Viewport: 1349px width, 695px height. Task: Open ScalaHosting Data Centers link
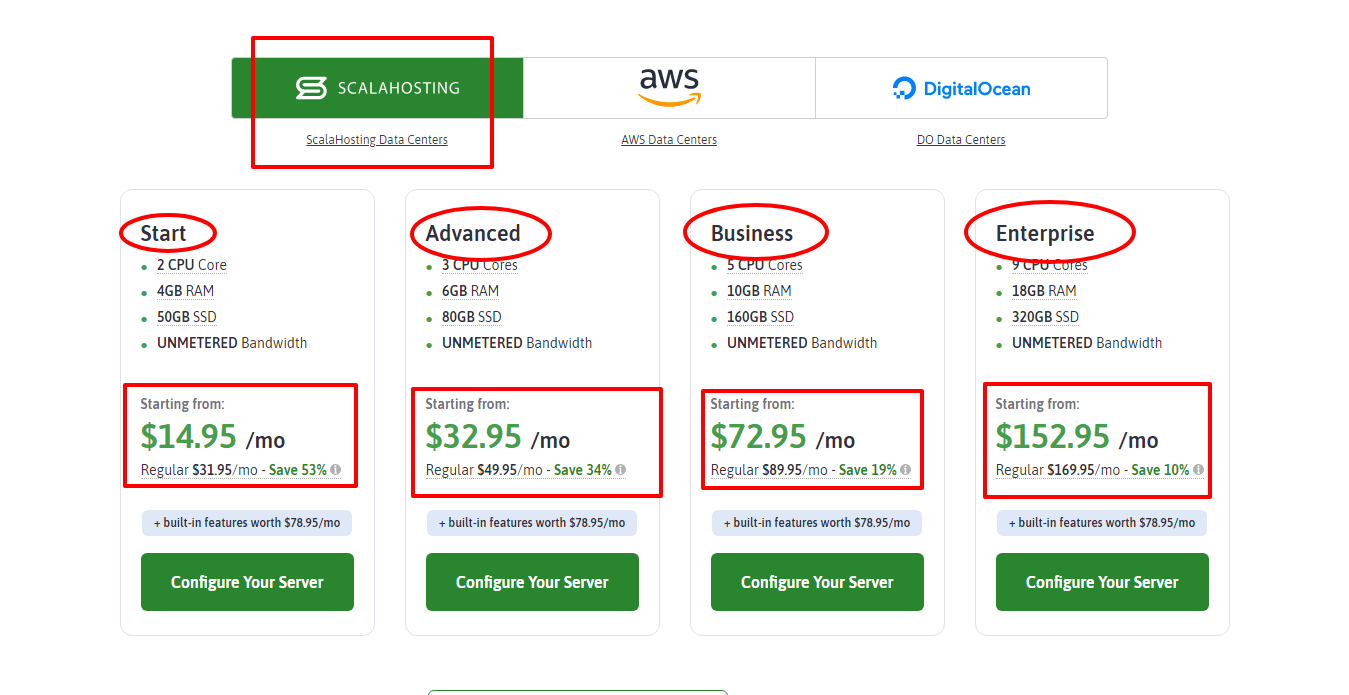click(x=377, y=140)
